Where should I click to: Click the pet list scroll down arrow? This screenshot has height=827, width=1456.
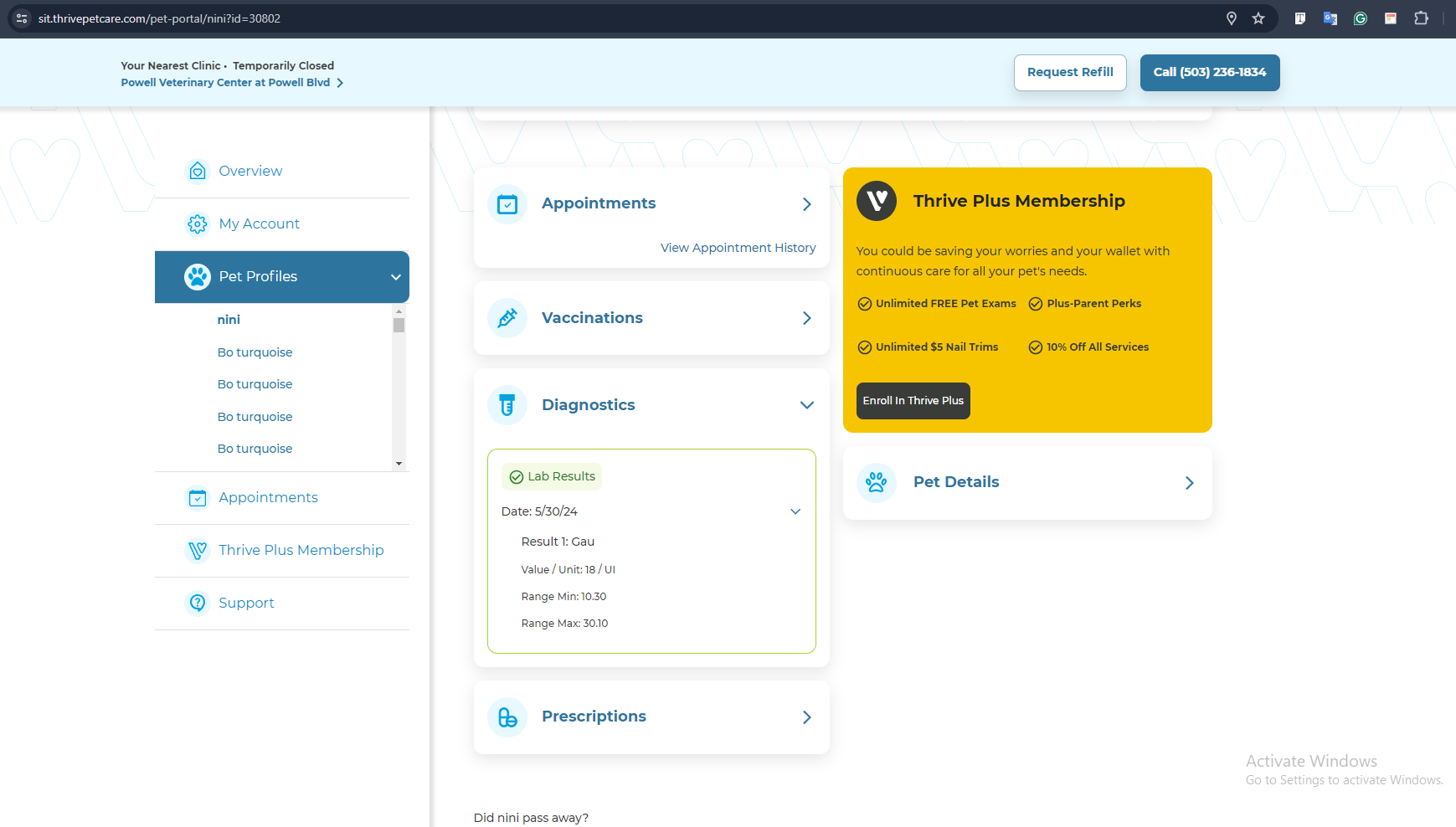pyautogui.click(x=399, y=464)
